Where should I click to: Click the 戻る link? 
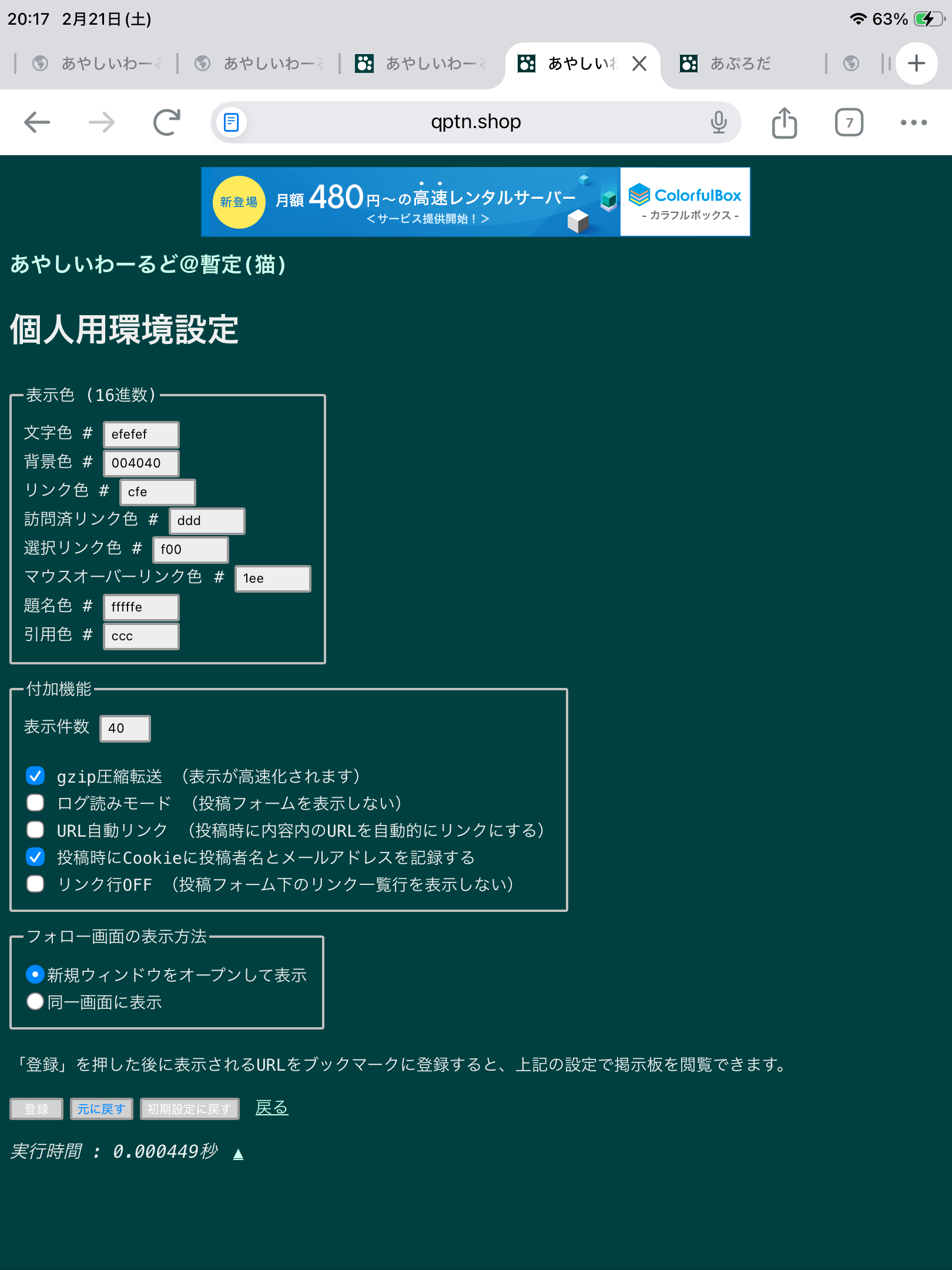(x=271, y=1108)
